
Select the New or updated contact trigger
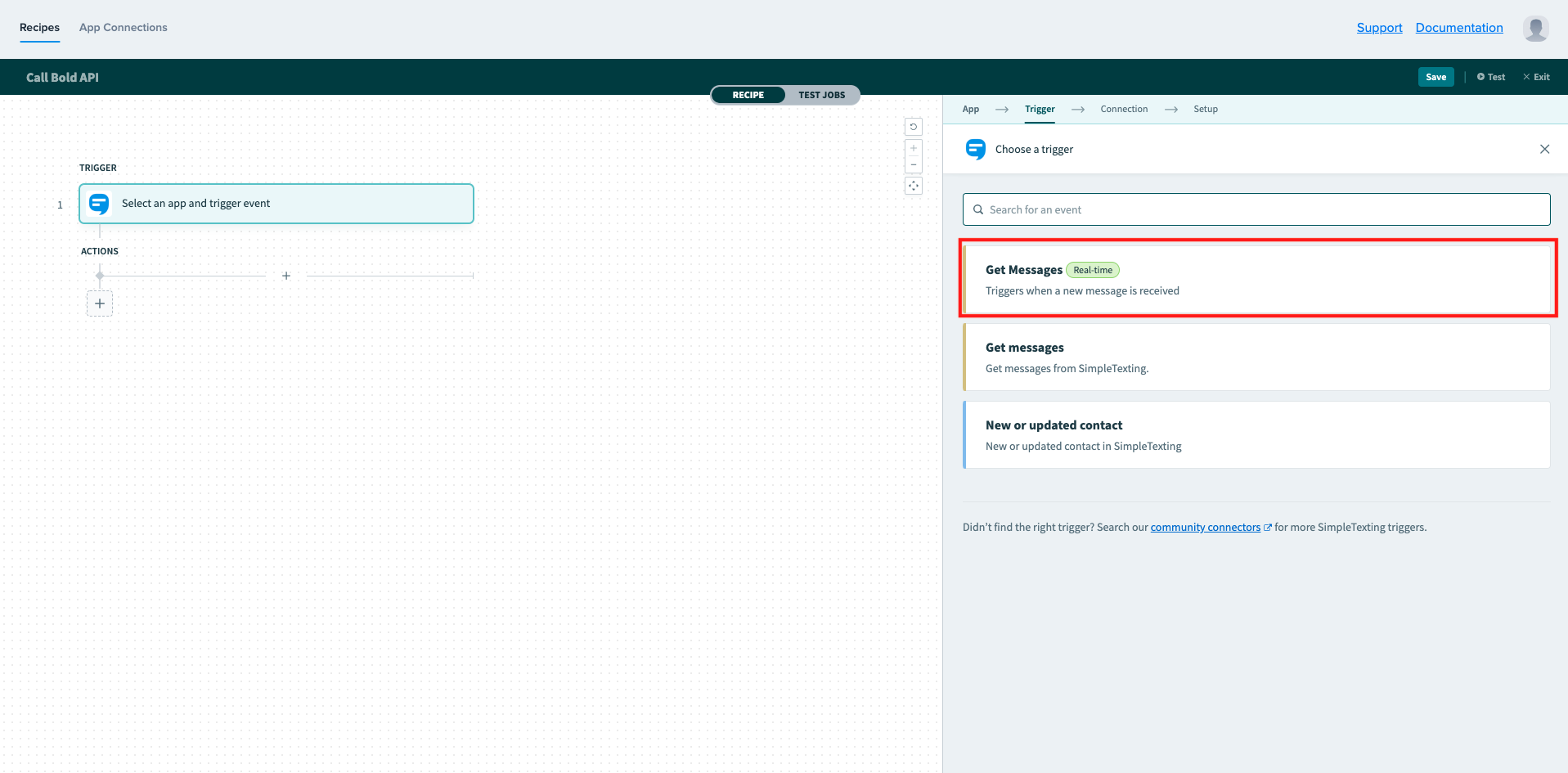point(1256,435)
